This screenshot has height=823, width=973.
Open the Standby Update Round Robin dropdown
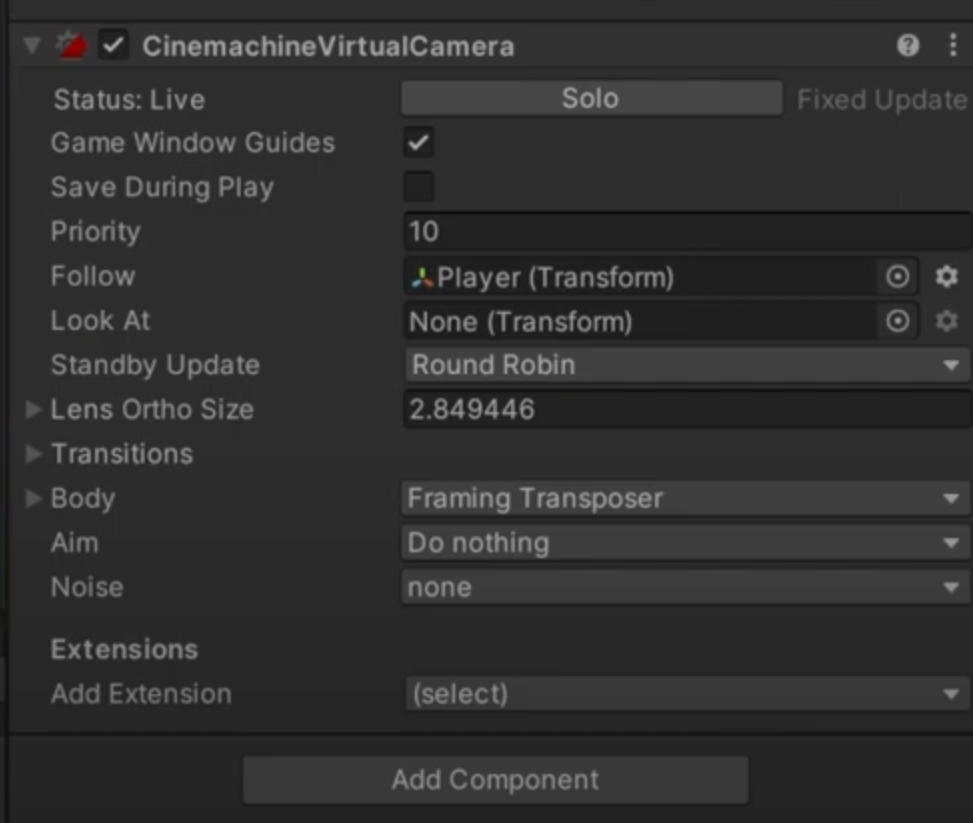[x=686, y=365]
